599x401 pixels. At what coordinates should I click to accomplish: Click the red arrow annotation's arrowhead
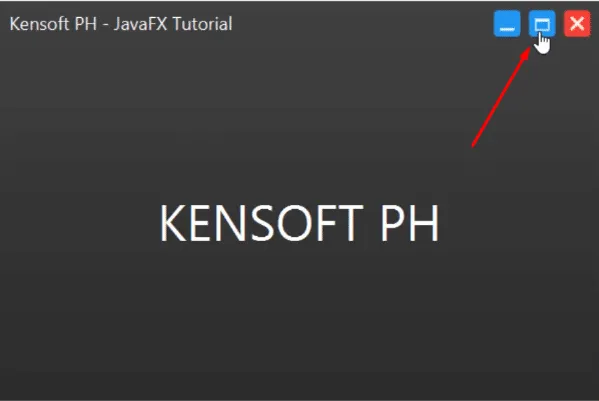[526, 53]
